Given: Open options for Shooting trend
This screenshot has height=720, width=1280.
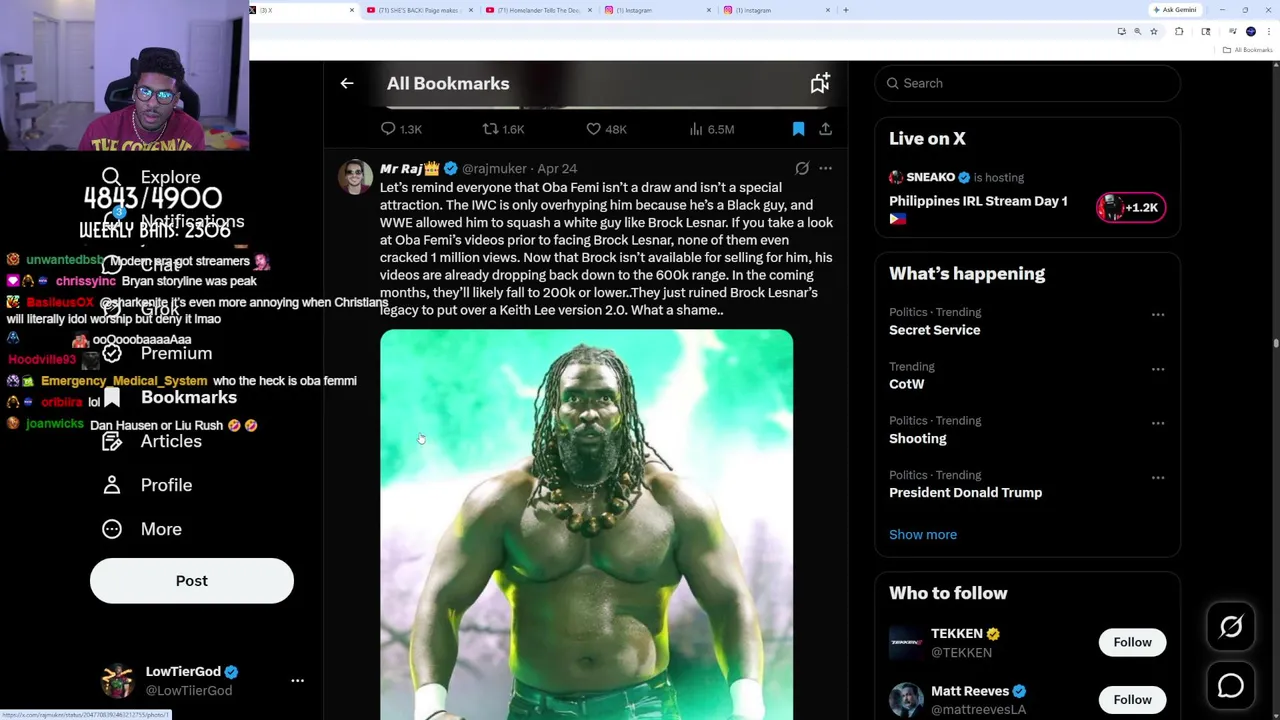Looking at the screenshot, I should [1157, 423].
